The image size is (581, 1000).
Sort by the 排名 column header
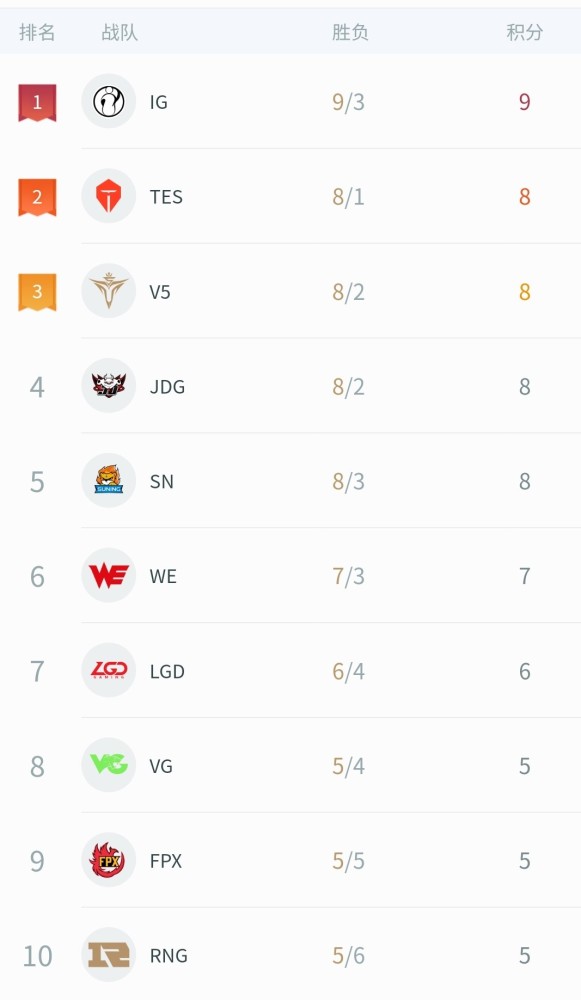pos(37,32)
